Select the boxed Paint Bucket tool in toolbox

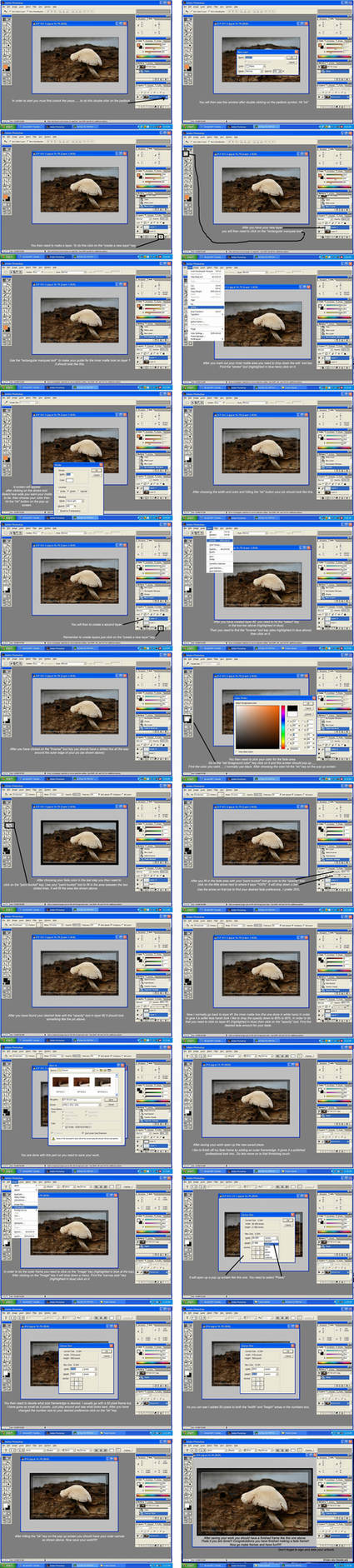click(9, 825)
